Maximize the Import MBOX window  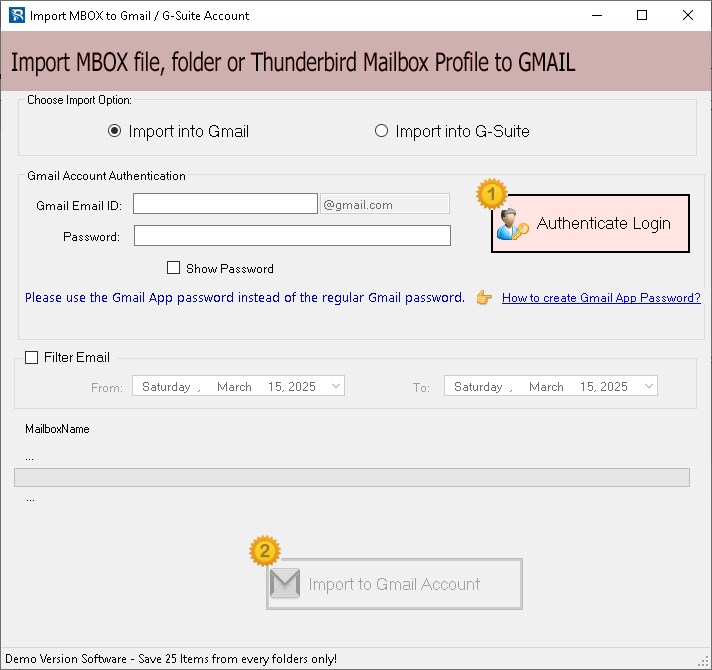point(642,15)
